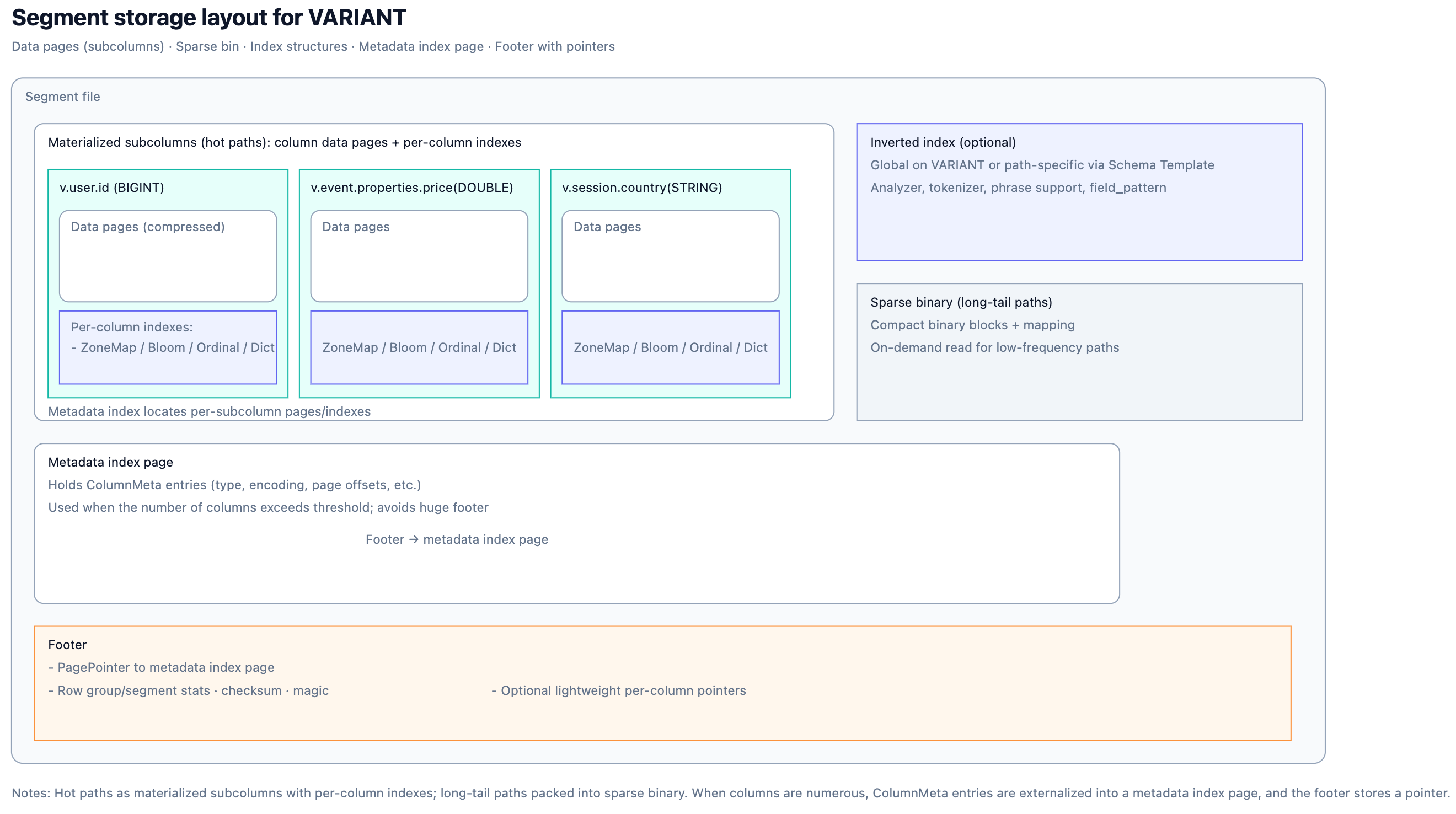This screenshot has width=1456, height=814.
Task: Select the v.session.country(STRING) subcolumn
Action: (670, 282)
